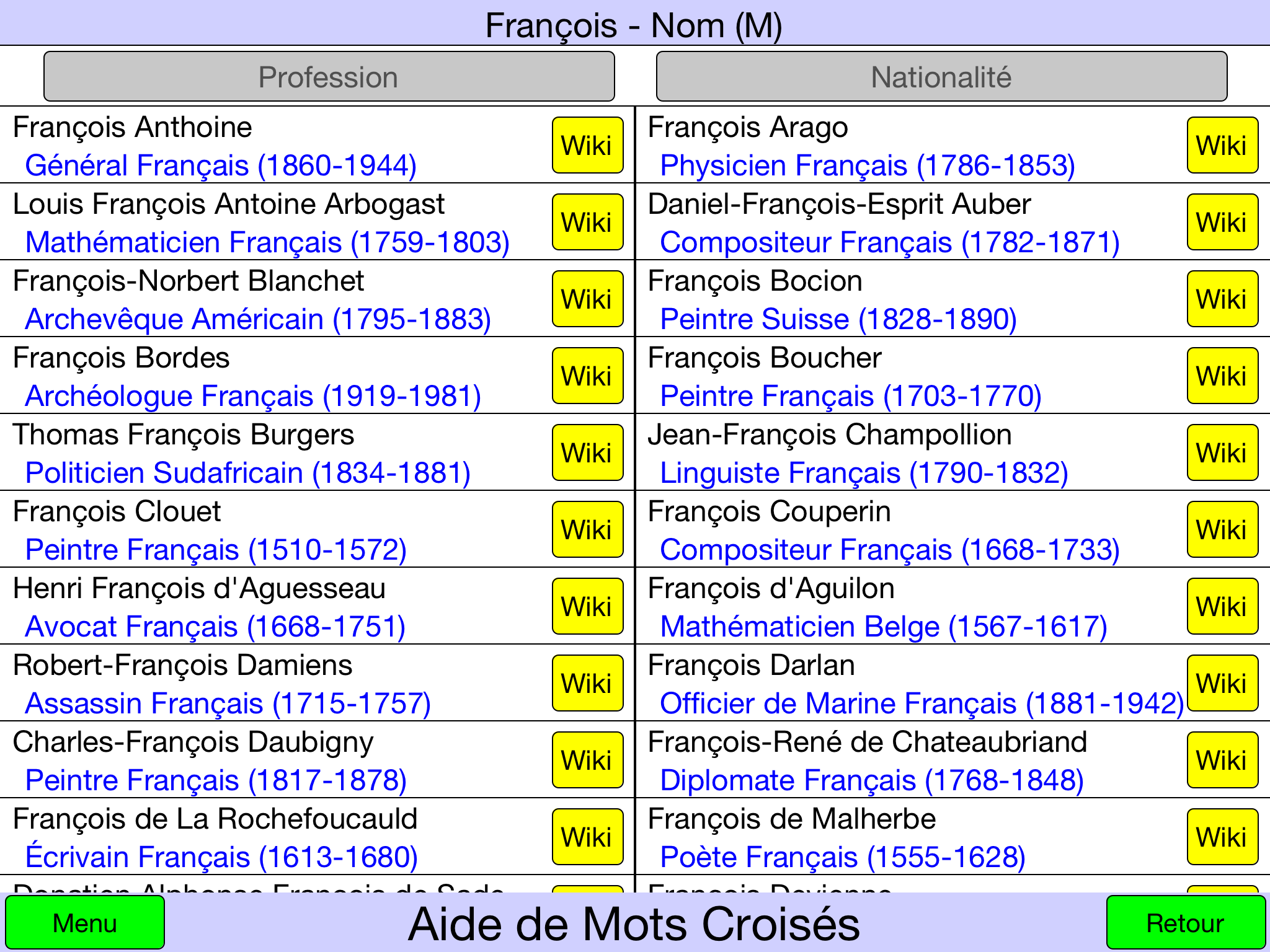Open Wiki for François de Malherbe
The height and width of the screenshot is (952, 1270).
(1222, 837)
